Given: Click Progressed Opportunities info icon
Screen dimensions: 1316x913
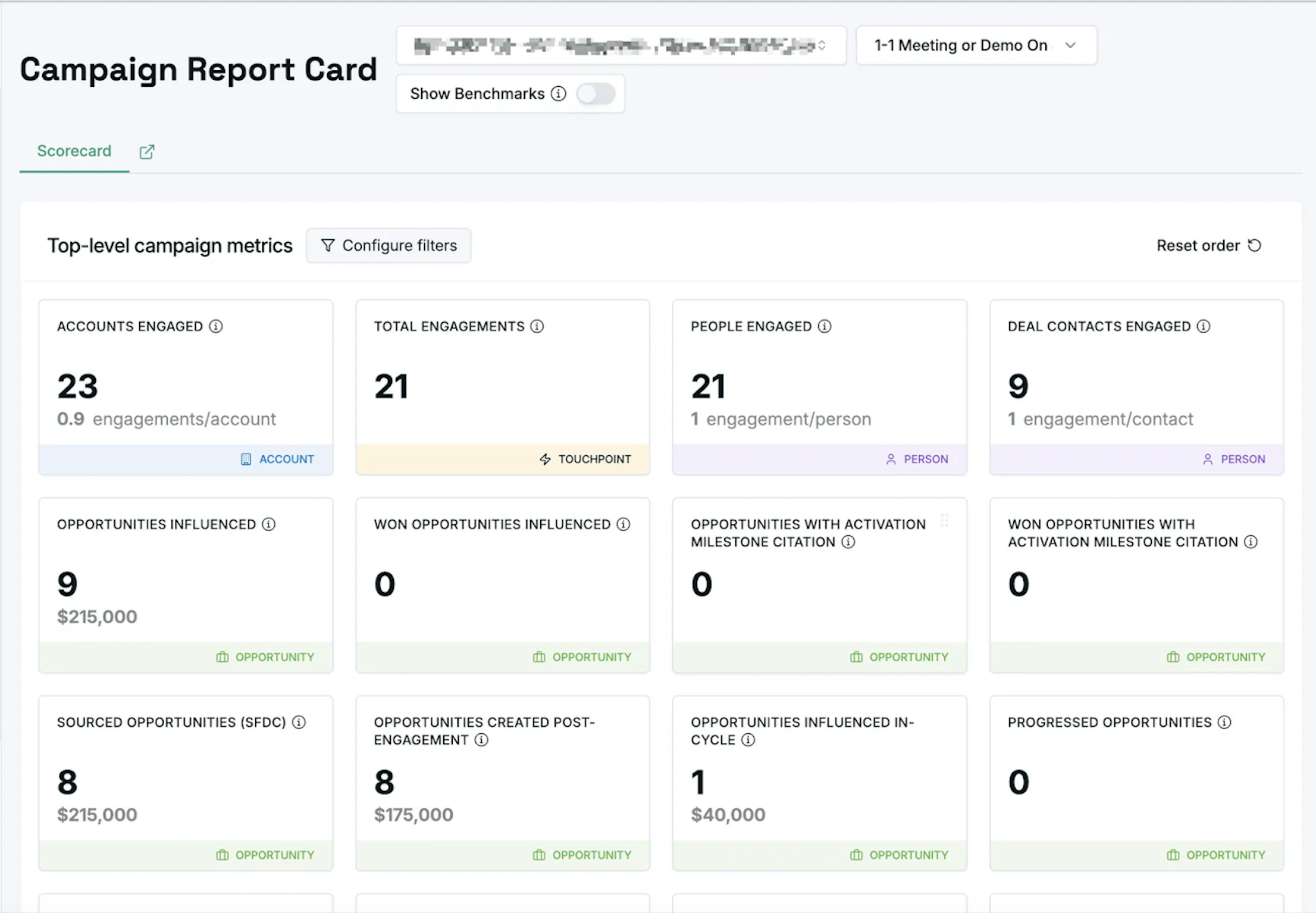Looking at the screenshot, I should click(x=1224, y=722).
